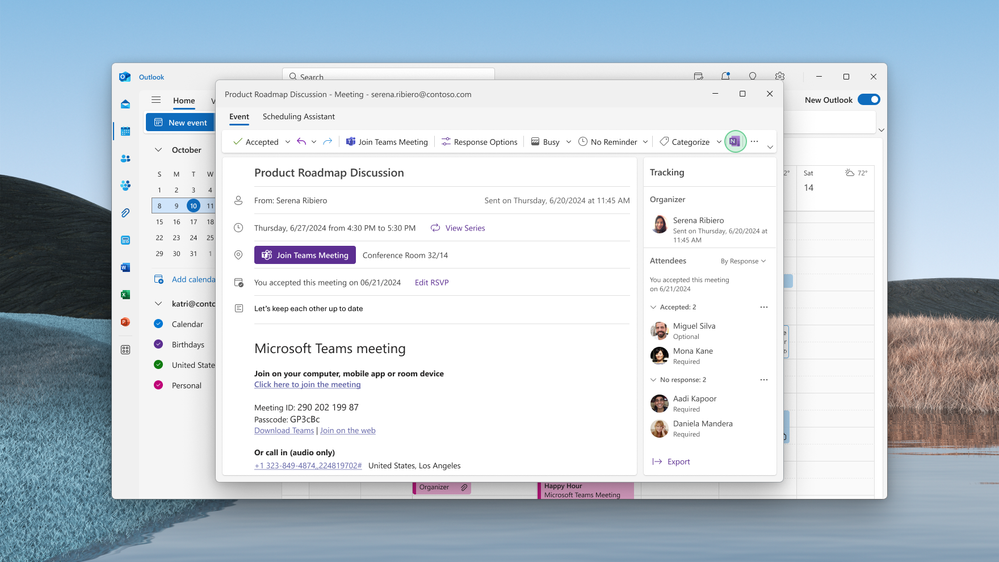Open Files paperclip icon in sidebar

(126, 213)
